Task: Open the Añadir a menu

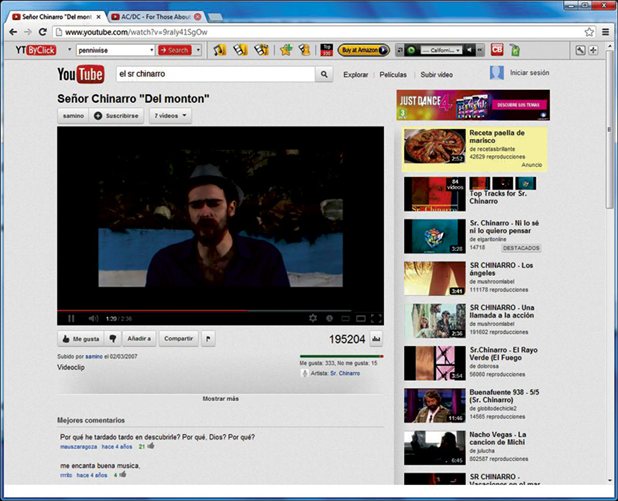Action: click(x=139, y=339)
